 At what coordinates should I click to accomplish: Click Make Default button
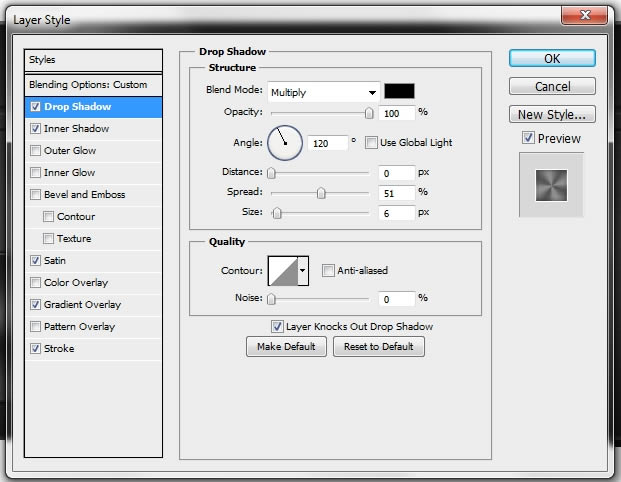click(x=286, y=347)
